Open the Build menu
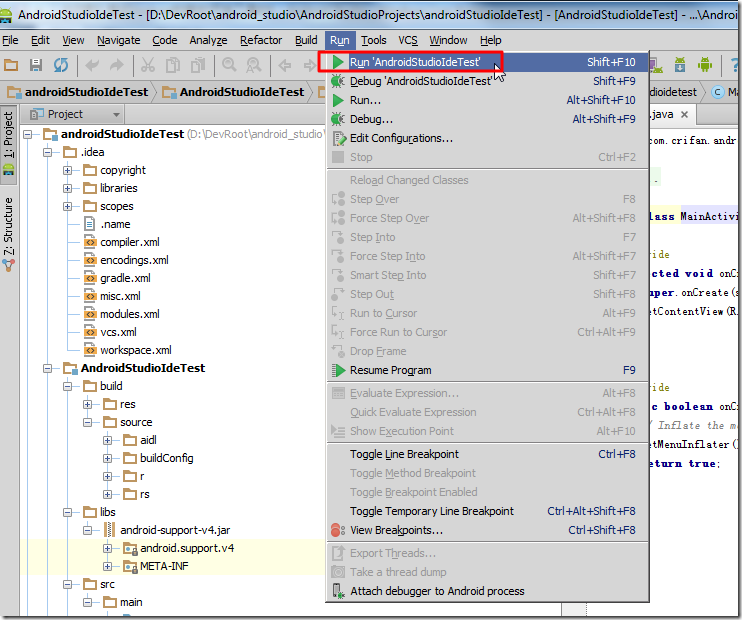This screenshot has width=742, height=620. (306, 40)
